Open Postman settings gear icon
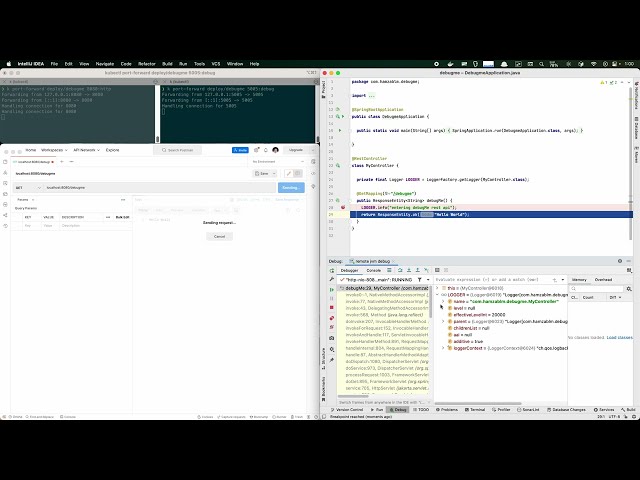The image size is (640, 480). coord(256,150)
